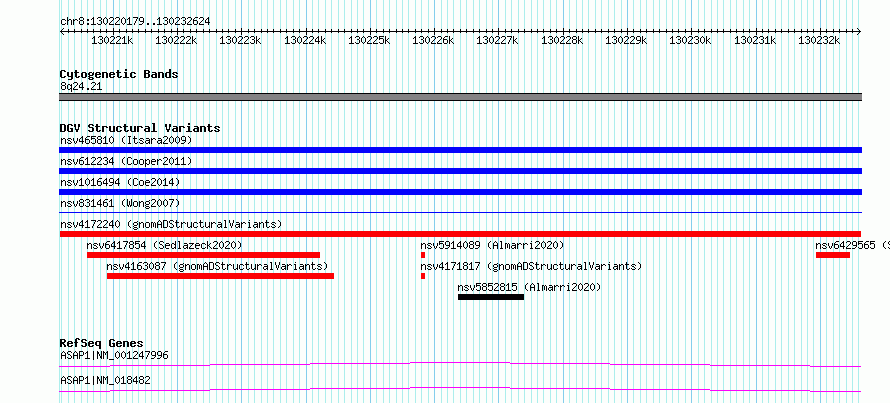Click the chr8:130220179..130232624 coordinates text
Image resolution: width=890 pixels, height=403 pixels.
pyautogui.click(x=135, y=22)
